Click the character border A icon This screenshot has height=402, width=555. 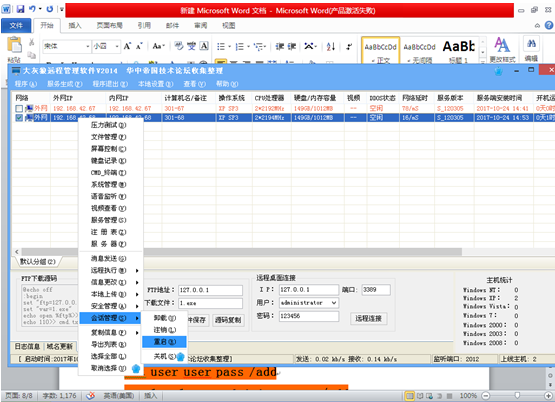click(x=204, y=46)
